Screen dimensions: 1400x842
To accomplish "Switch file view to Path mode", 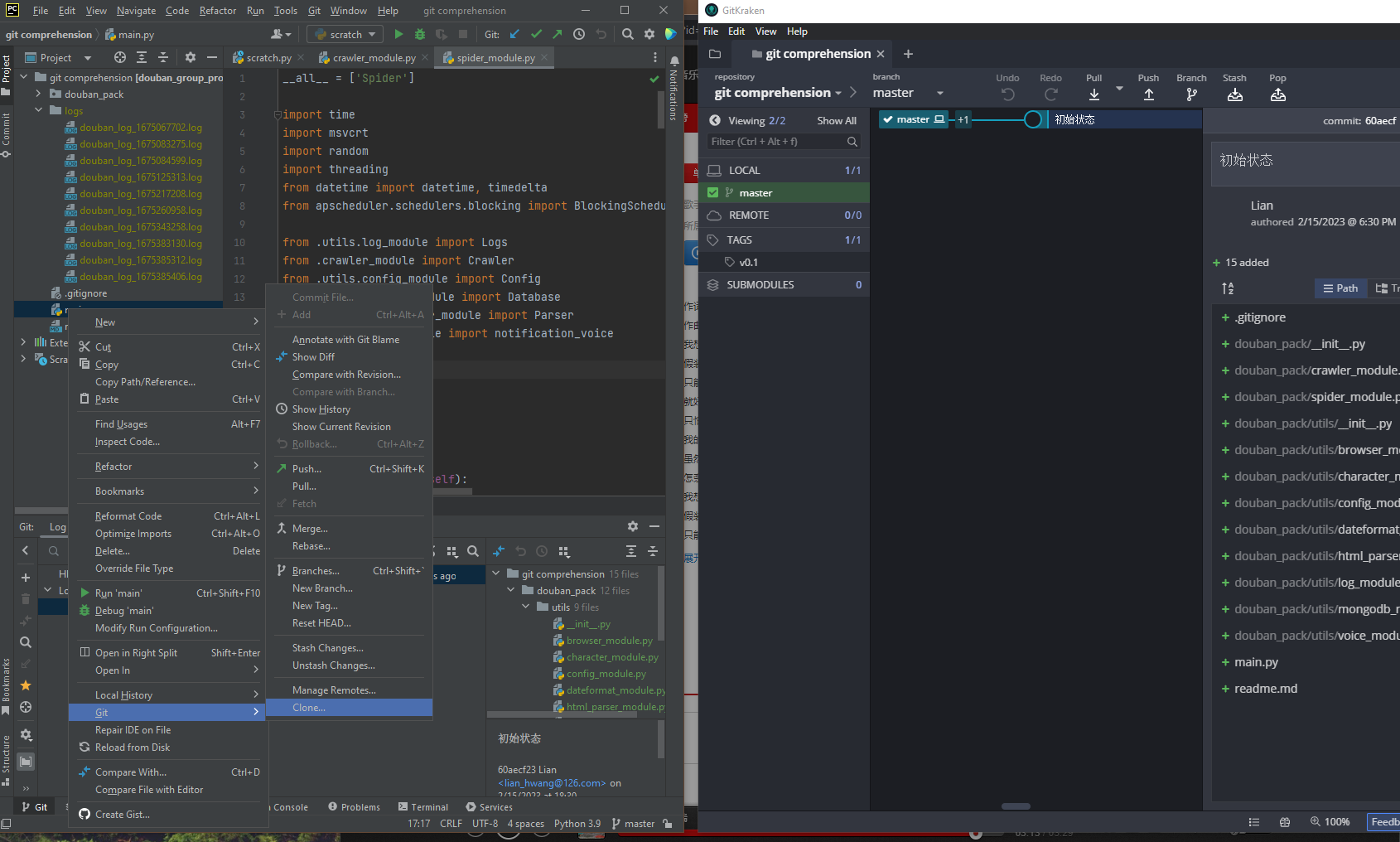I will tap(1340, 288).
